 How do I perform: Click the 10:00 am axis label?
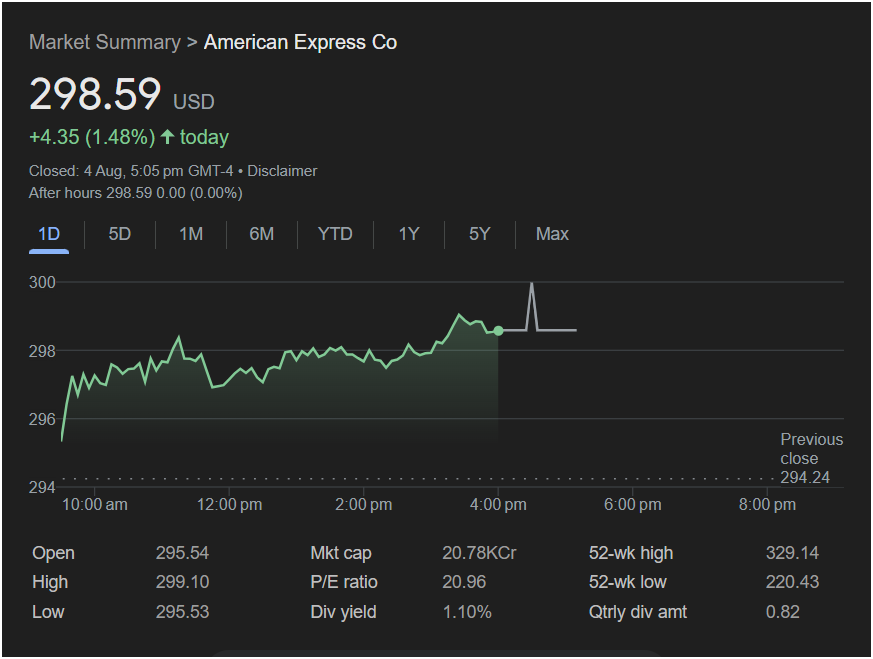coord(95,505)
